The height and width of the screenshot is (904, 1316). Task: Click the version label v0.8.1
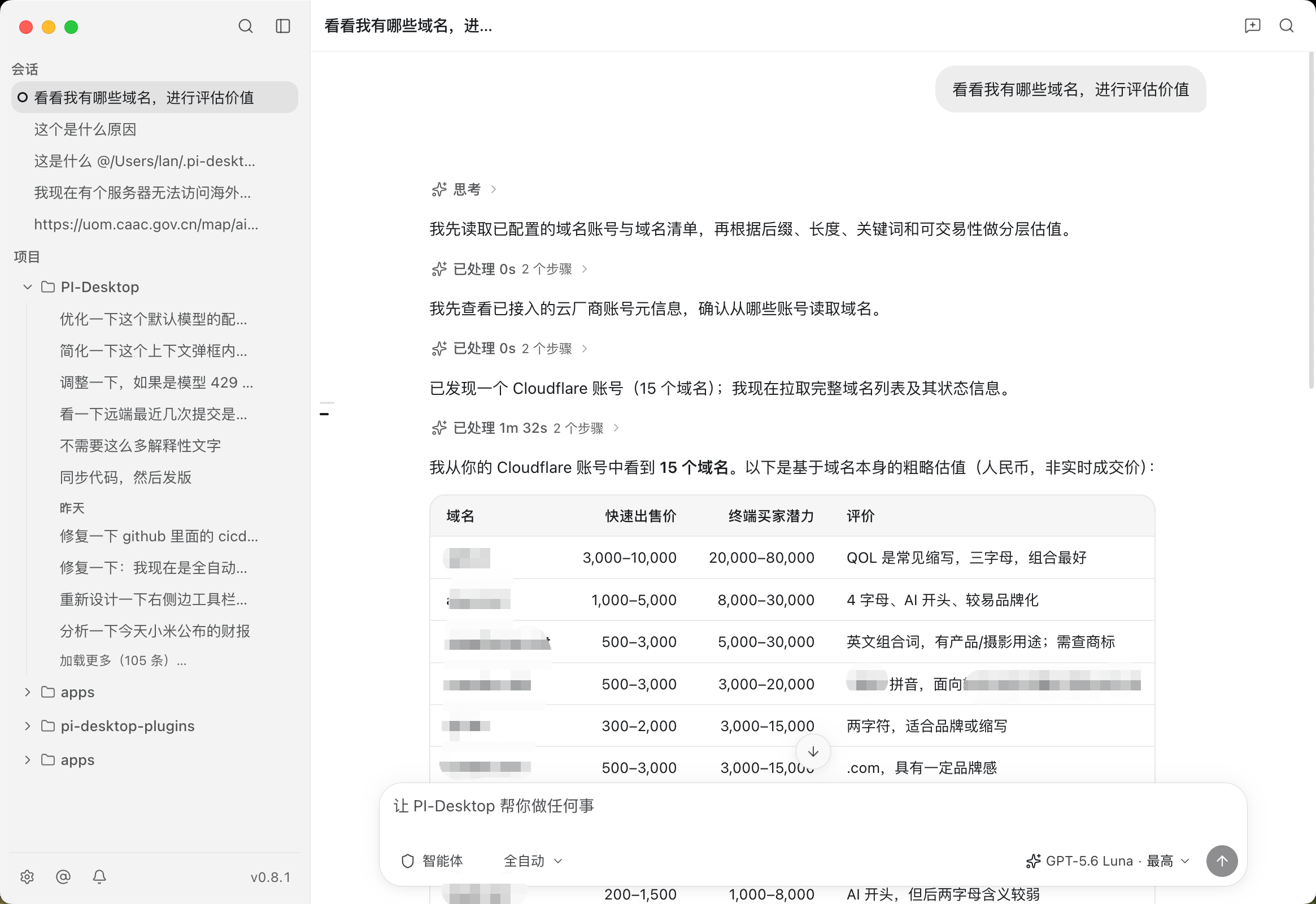click(271, 877)
